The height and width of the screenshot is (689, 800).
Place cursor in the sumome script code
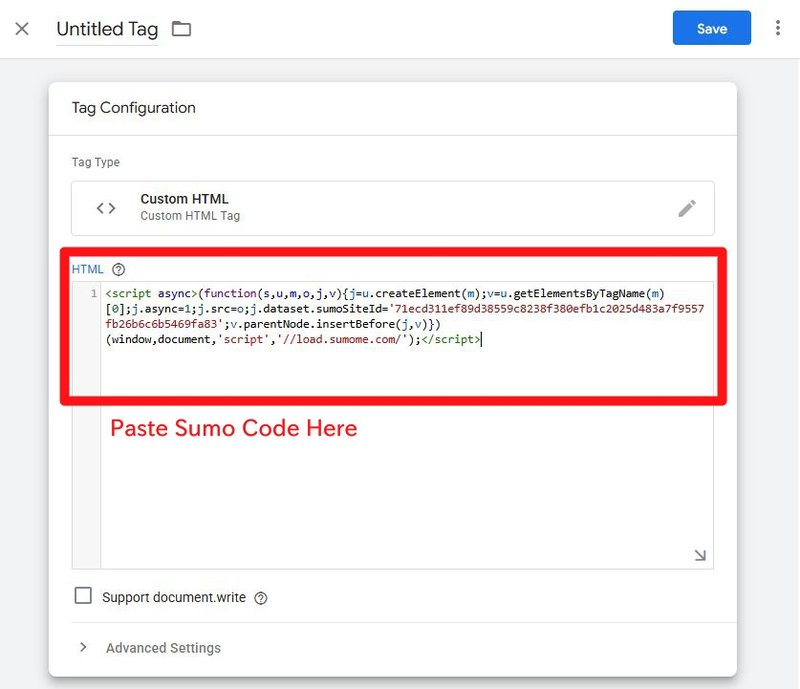(x=400, y=309)
